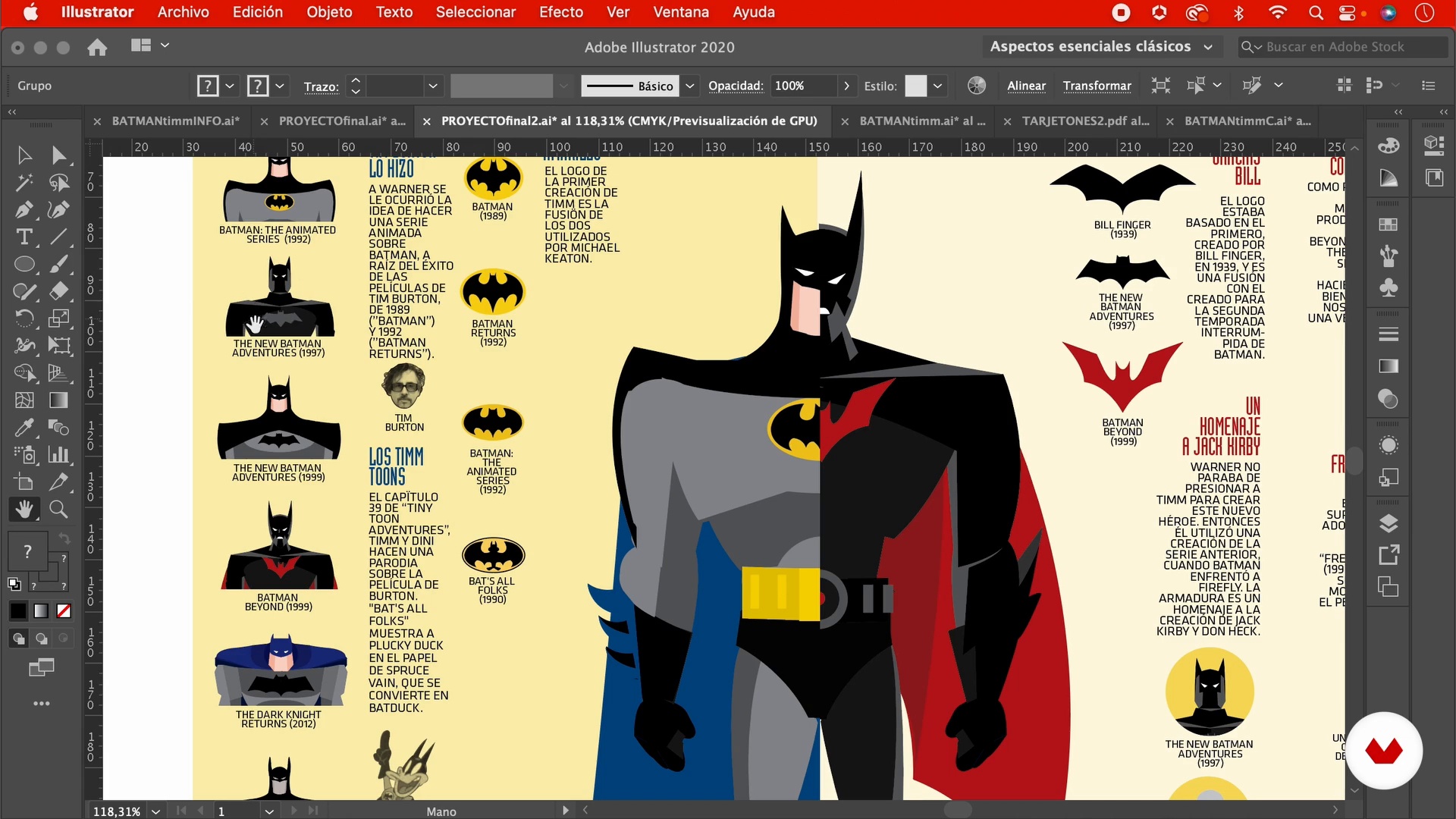This screenshot has height=819, width=1456.
Task: Select the Blend tool
Action: pos(59,428)
